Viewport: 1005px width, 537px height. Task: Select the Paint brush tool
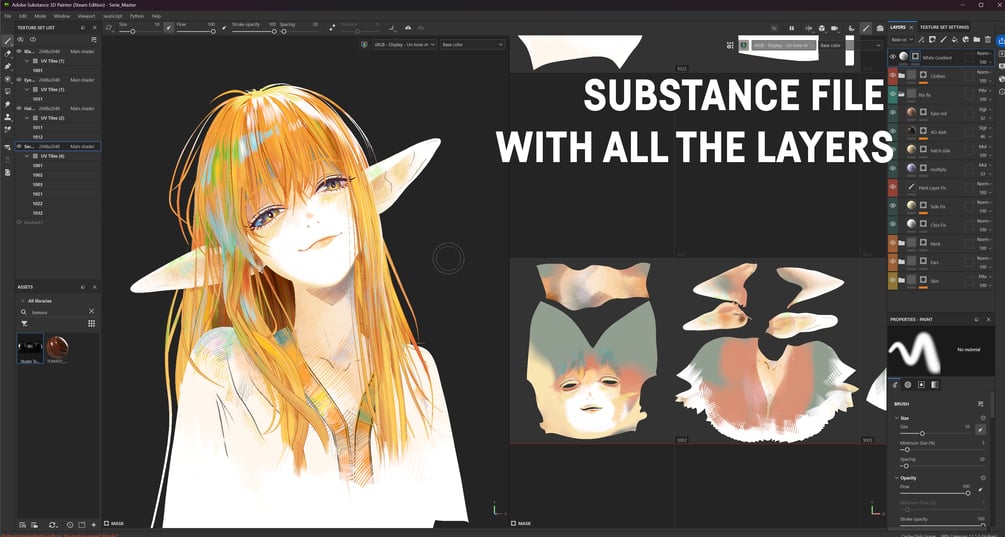(8, 41)
